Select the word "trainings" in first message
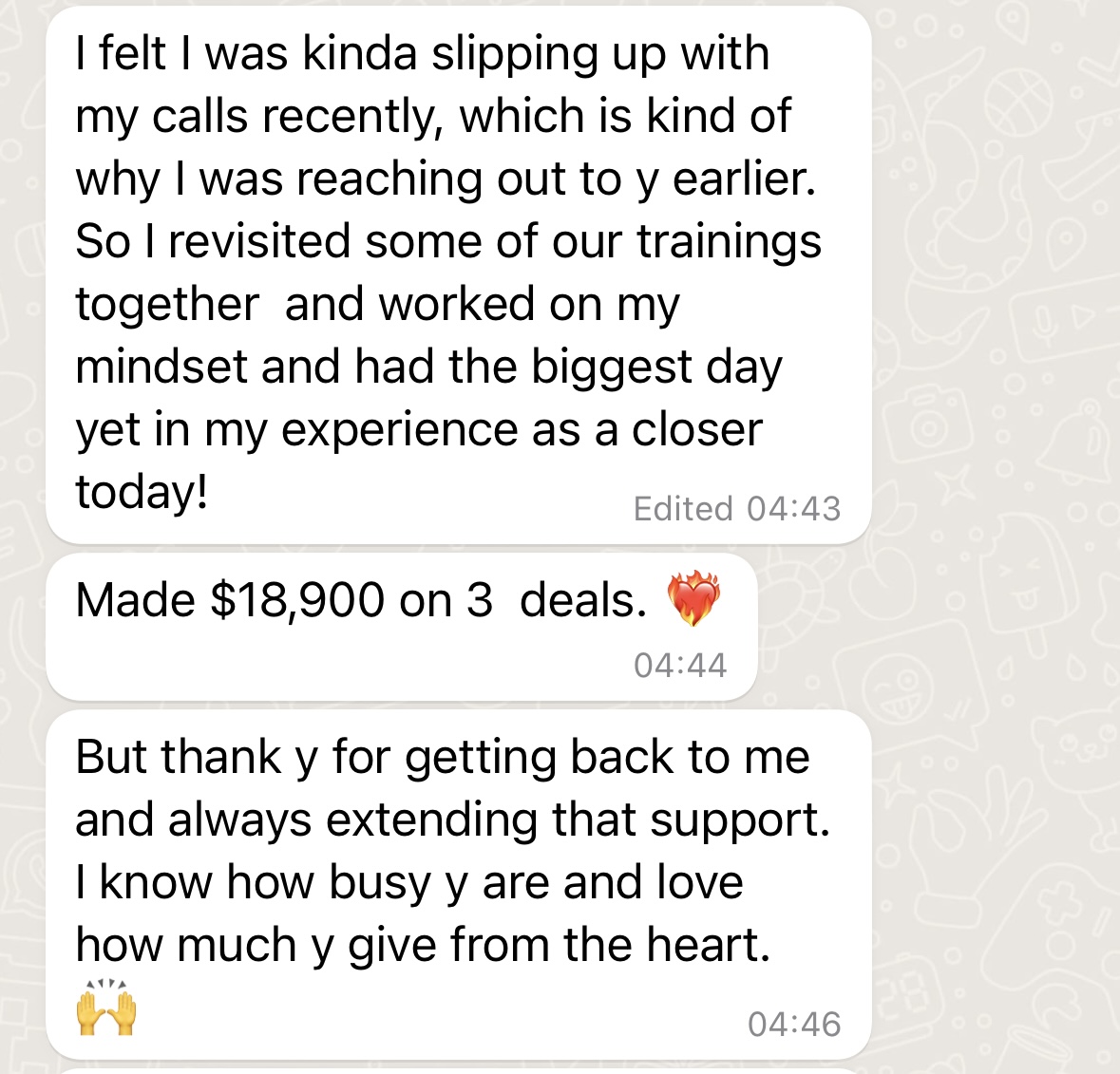Image resolution: width=1120 pixels, height=1074 pixels. (x=730, y=243)
